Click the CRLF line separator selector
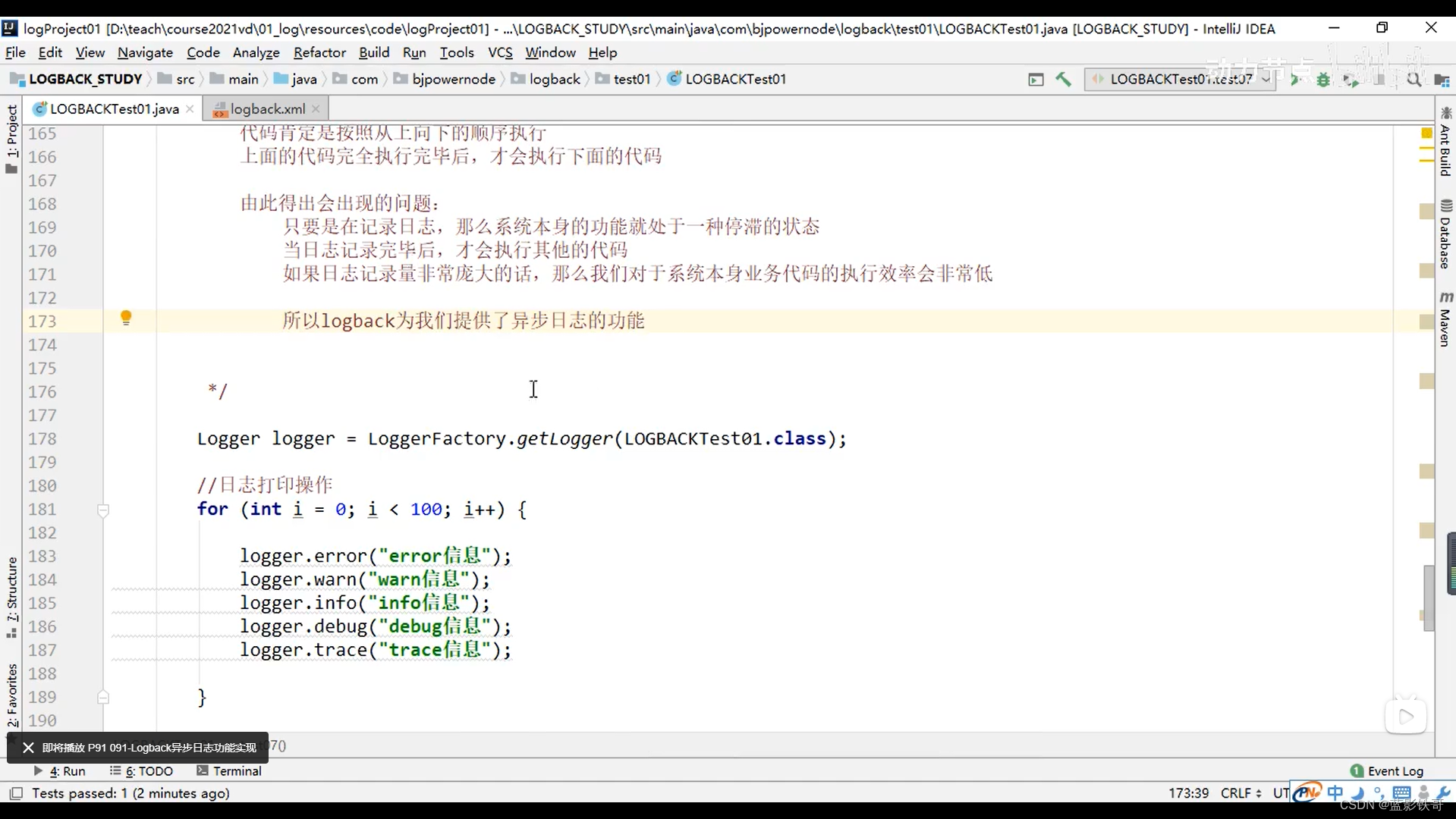Image resolution: width=1456 pixels, height=819 pixels. pyautogui.click(x=1241, y=792)
